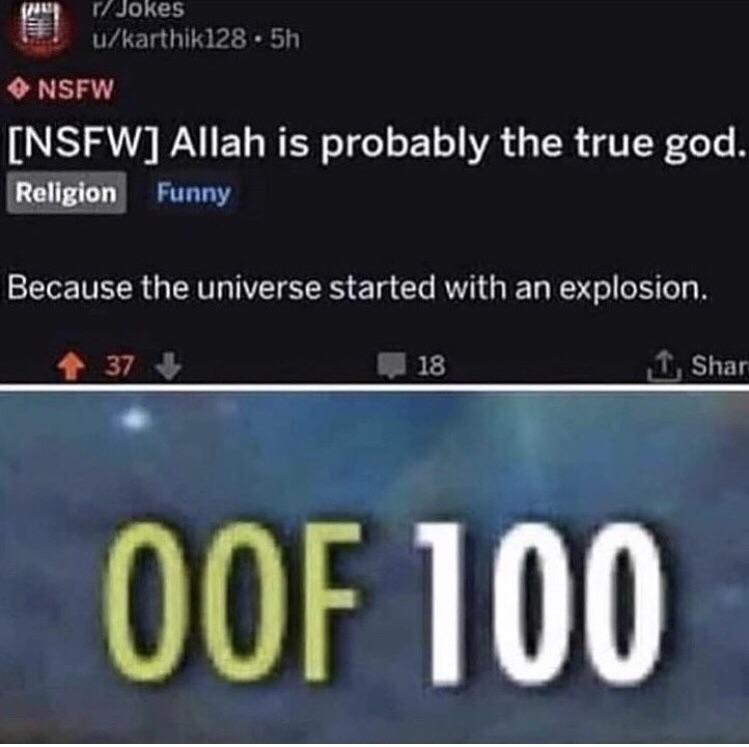Open the post title about Allah
Image resolution: width=749 pixels, height=747 pixels.
pyautogui.click(x=376, y=144)
